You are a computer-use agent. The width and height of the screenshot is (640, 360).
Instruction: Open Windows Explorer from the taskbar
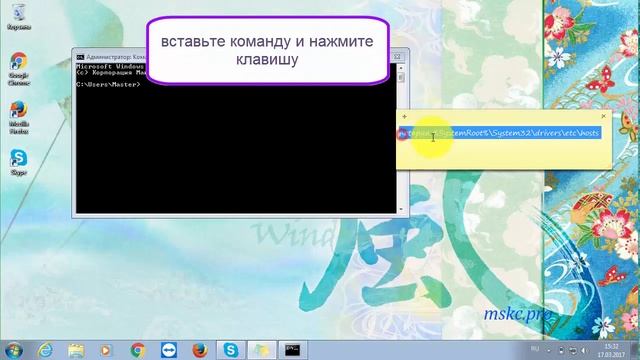point(76,350)
